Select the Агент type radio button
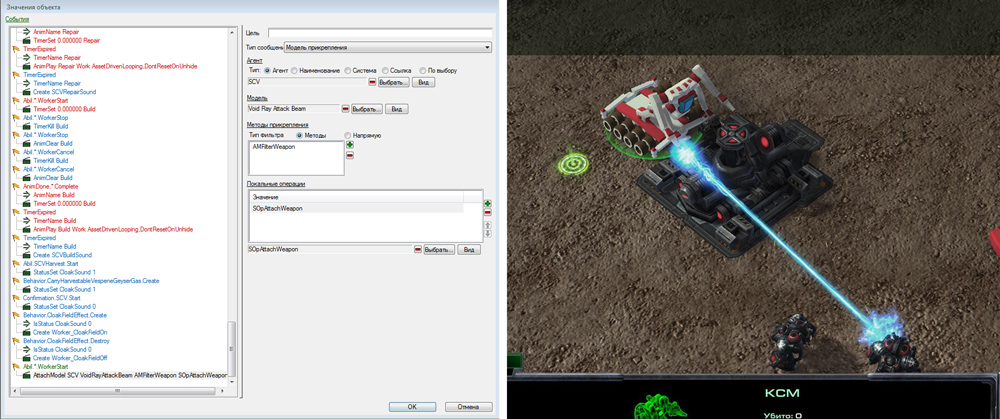 pos(267,70)
